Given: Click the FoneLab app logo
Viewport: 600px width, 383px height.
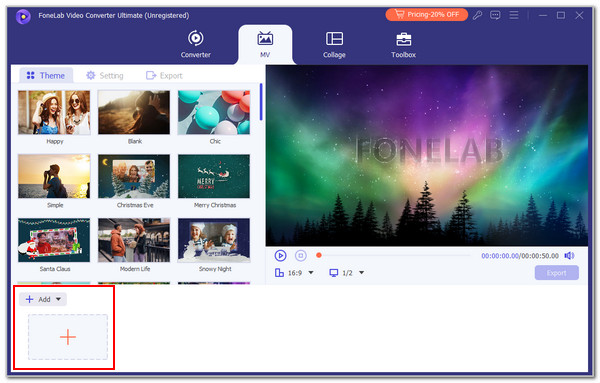Looking at the screenshot, I should (23, 16).
